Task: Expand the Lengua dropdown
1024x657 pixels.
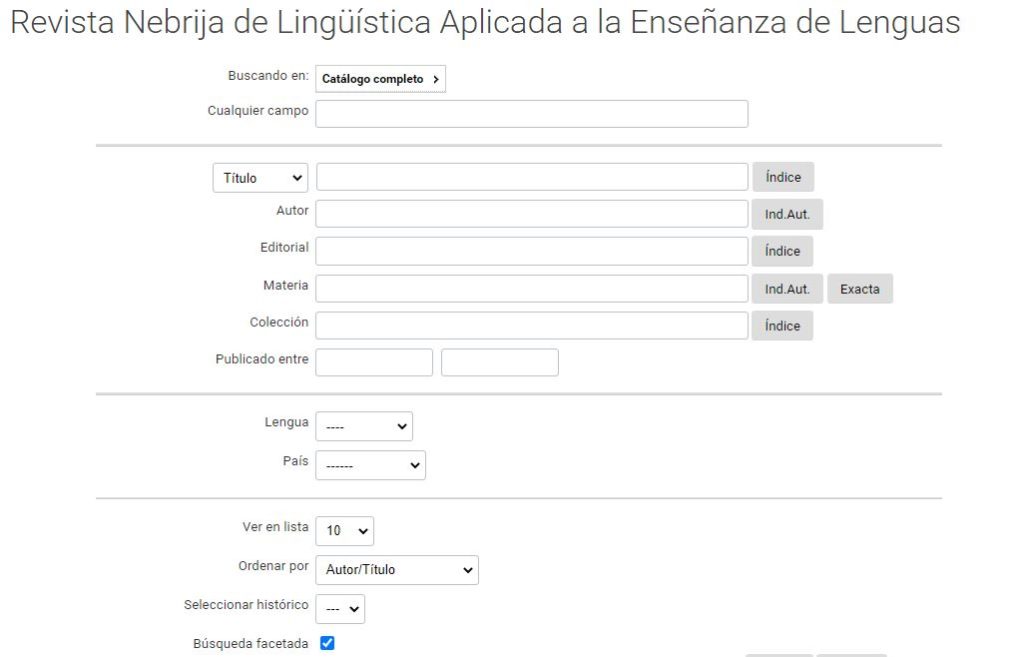Action: (x=364, y=426)
